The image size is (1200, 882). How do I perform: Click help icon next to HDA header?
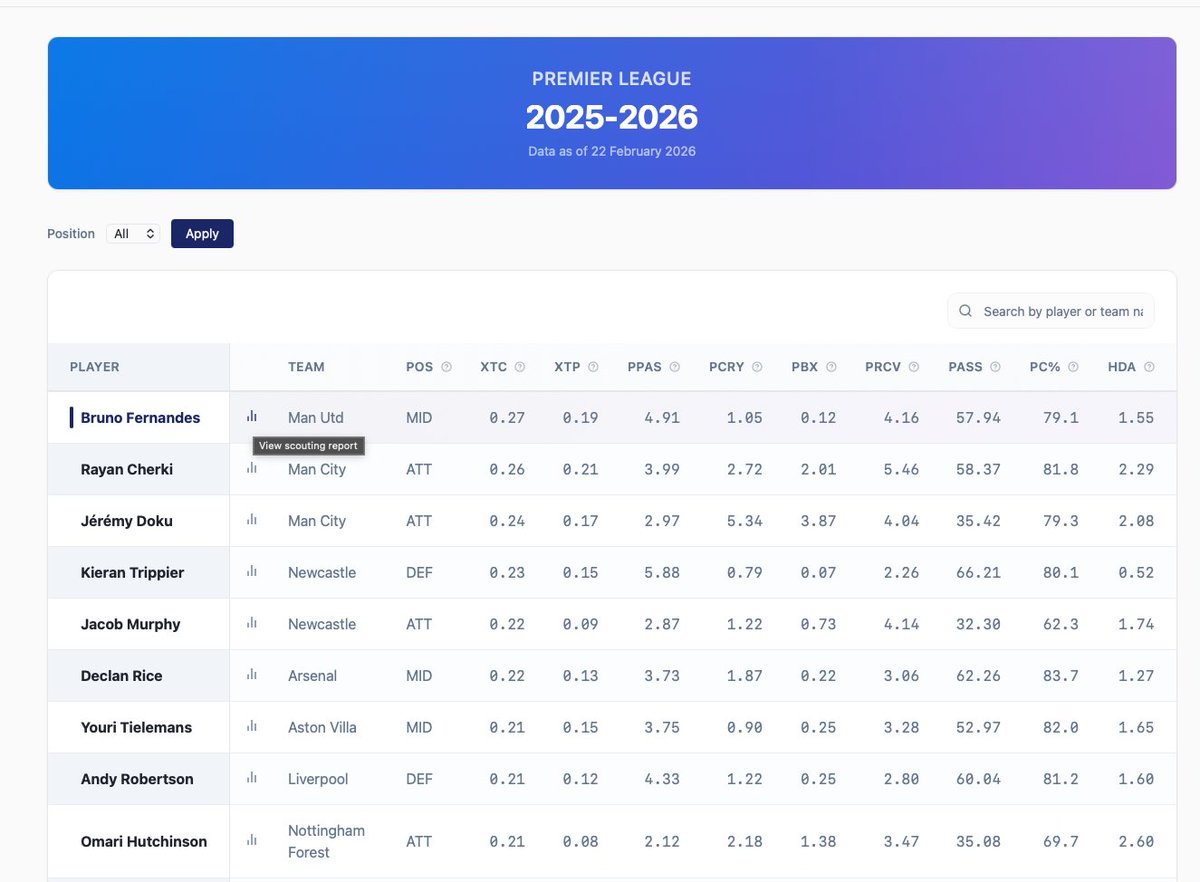pyautogui.click(x=1149, y=367)
